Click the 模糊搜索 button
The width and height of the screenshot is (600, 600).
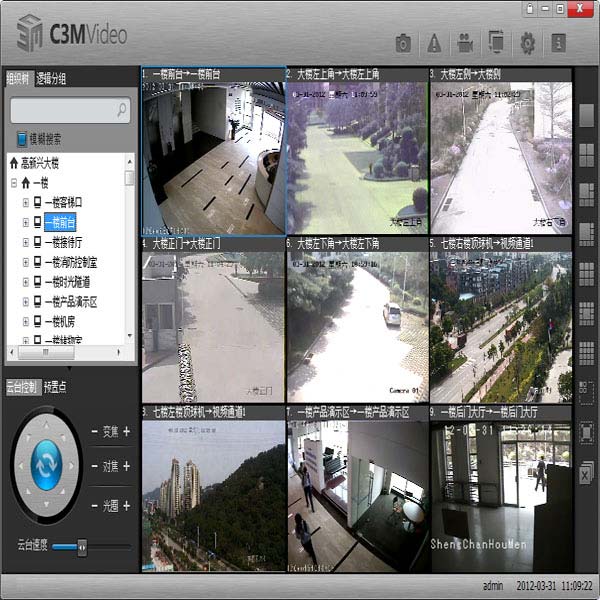pos(38,139)
